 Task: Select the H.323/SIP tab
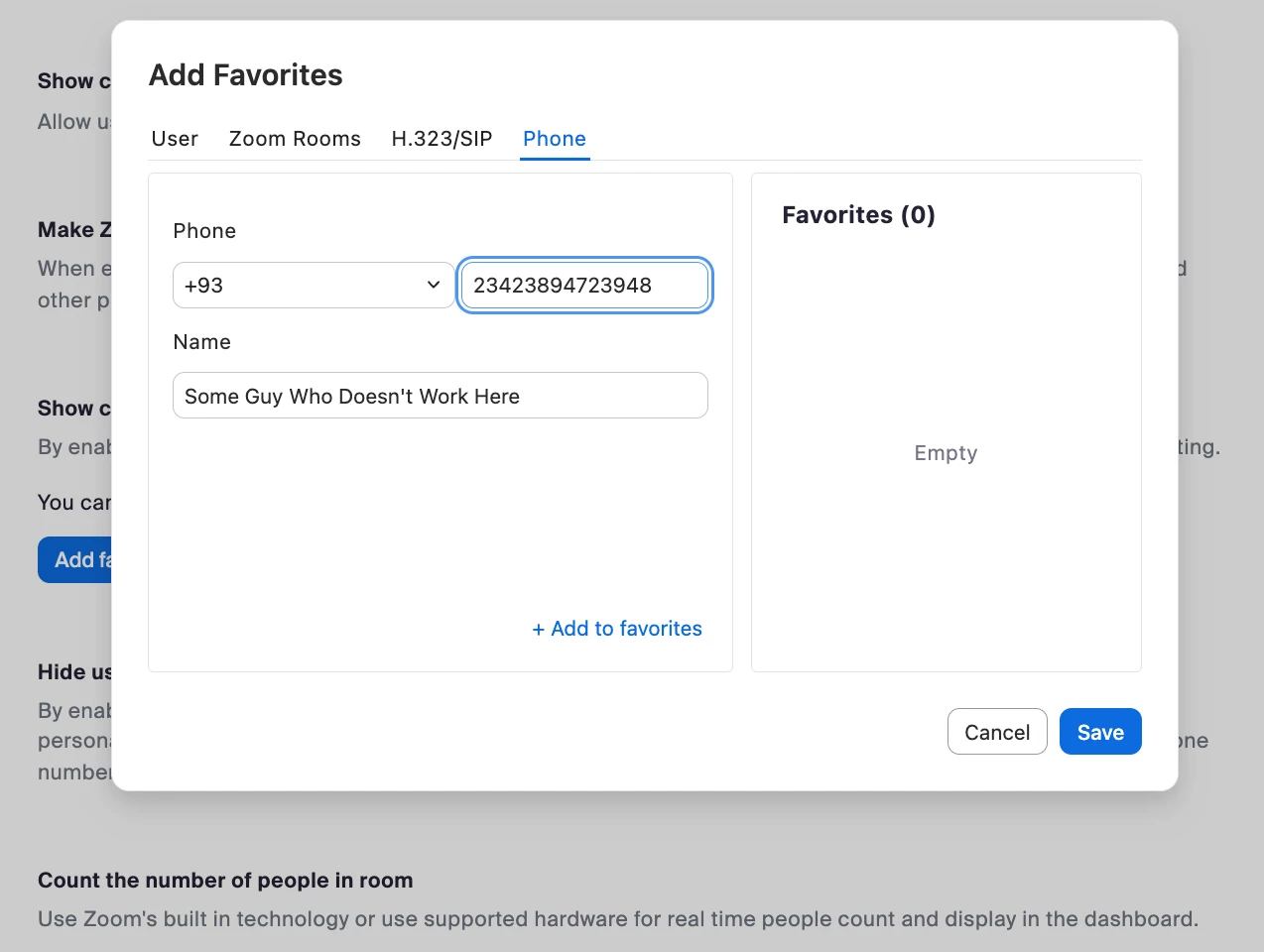(x=442, y=139)
